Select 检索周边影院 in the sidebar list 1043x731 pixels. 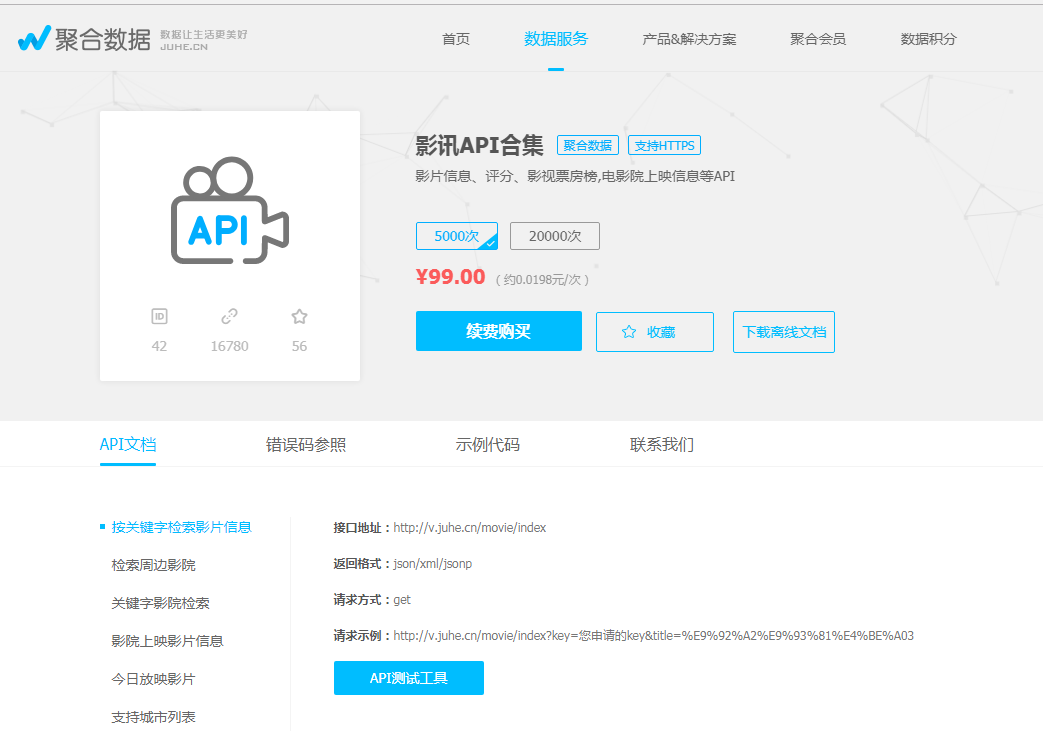154,565
